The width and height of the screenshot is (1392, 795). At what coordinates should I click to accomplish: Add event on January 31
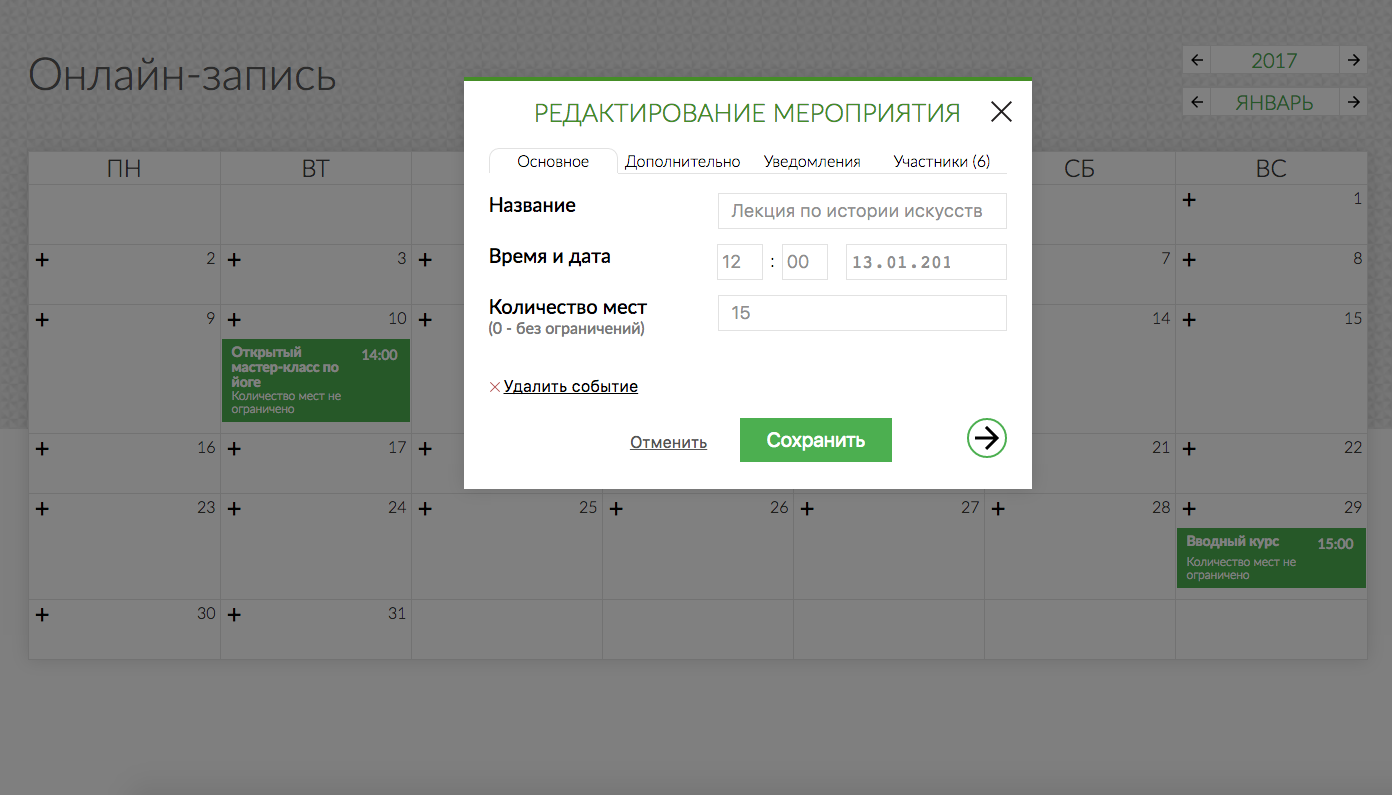[234, 615]
